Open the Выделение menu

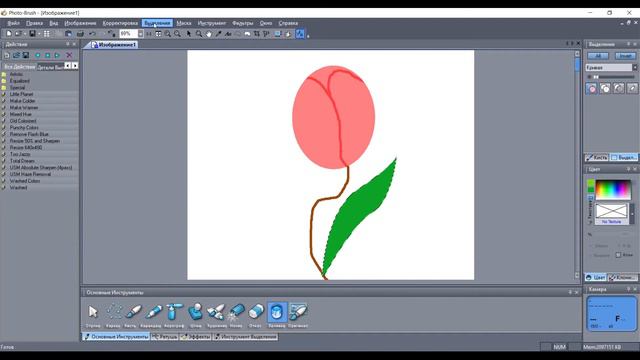[157, 23]
